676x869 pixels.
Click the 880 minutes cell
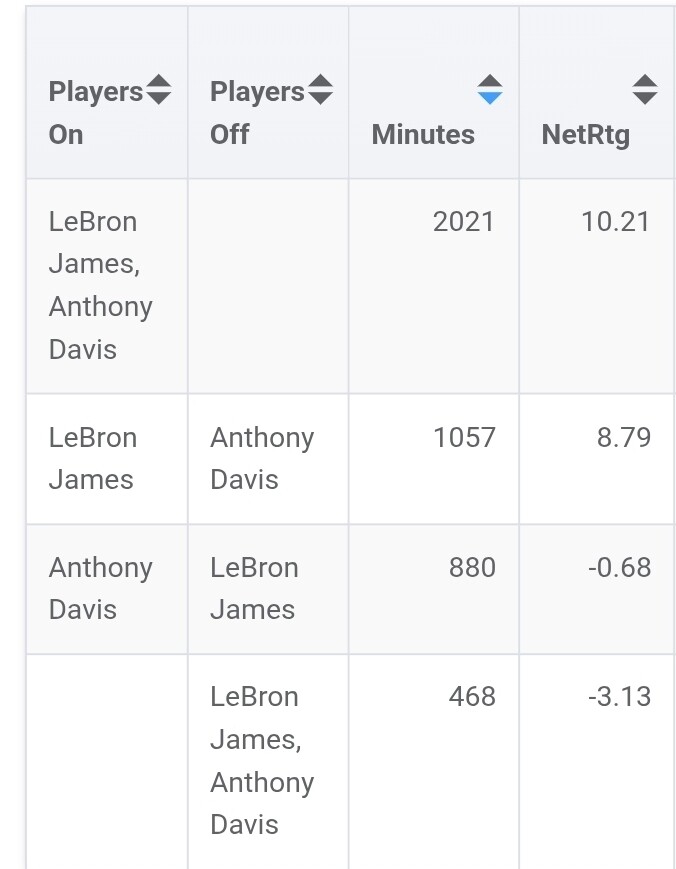point(472,568)
